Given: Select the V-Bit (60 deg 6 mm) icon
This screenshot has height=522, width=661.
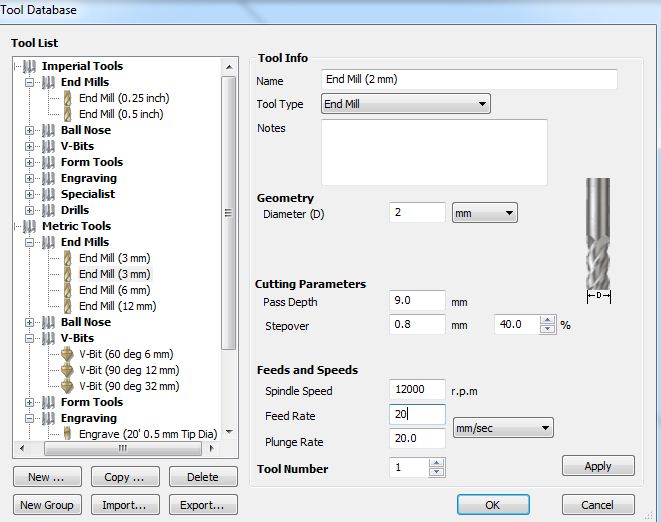Looking at the screenshot, I should (x=67, y=354).
